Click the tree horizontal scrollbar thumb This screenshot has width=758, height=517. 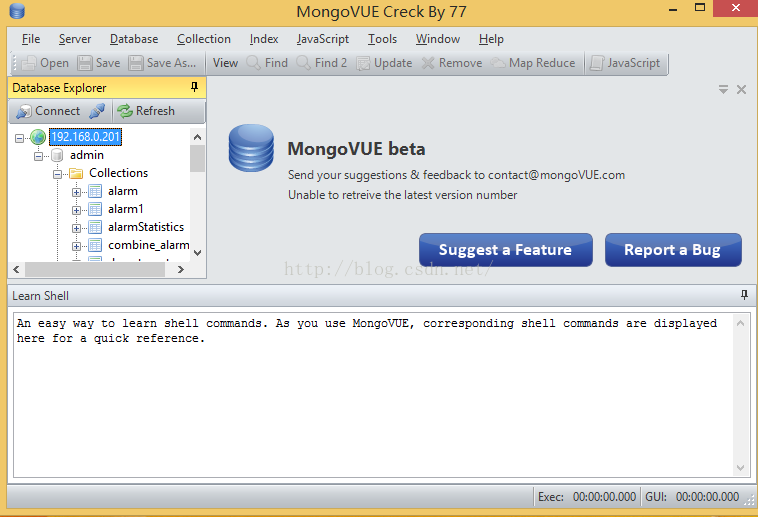(95, 269)
